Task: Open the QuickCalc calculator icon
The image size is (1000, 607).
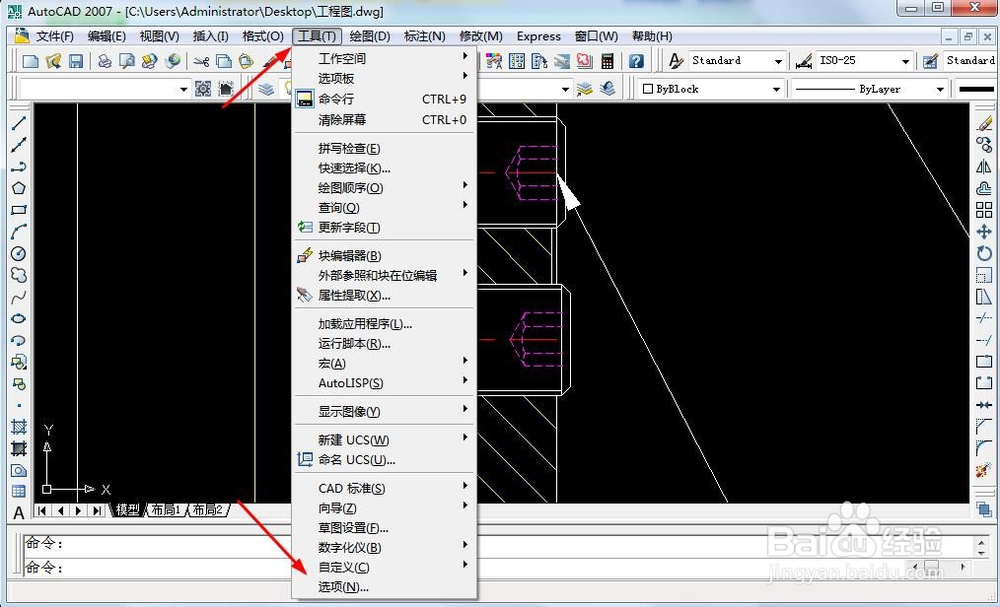Action: pos(608,61)
